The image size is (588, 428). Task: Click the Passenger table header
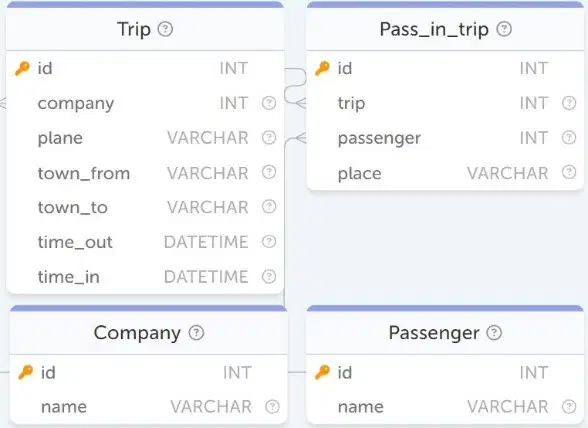tap(445, 332)
